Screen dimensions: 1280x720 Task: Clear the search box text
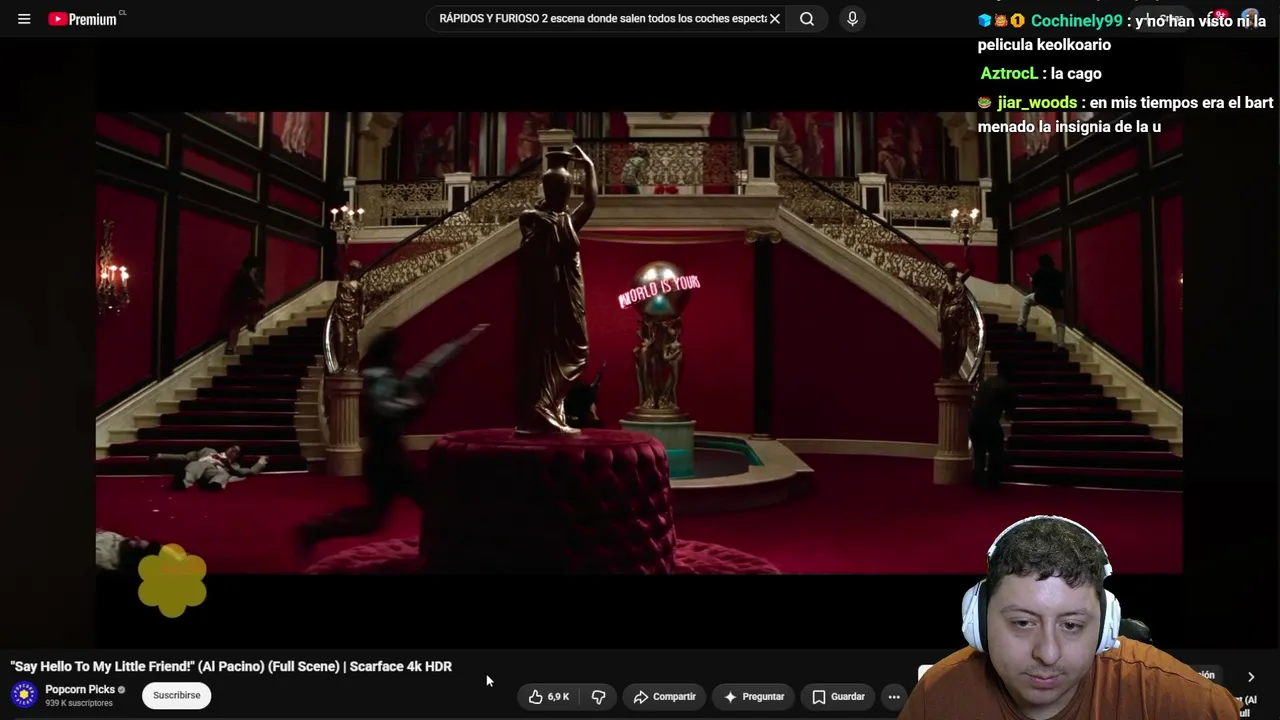774,19
